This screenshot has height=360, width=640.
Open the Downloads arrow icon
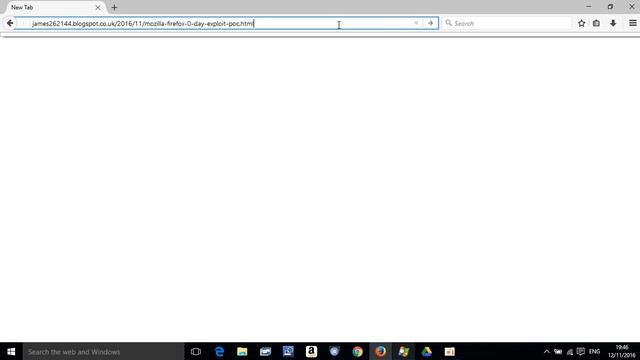tap(613, 23)
